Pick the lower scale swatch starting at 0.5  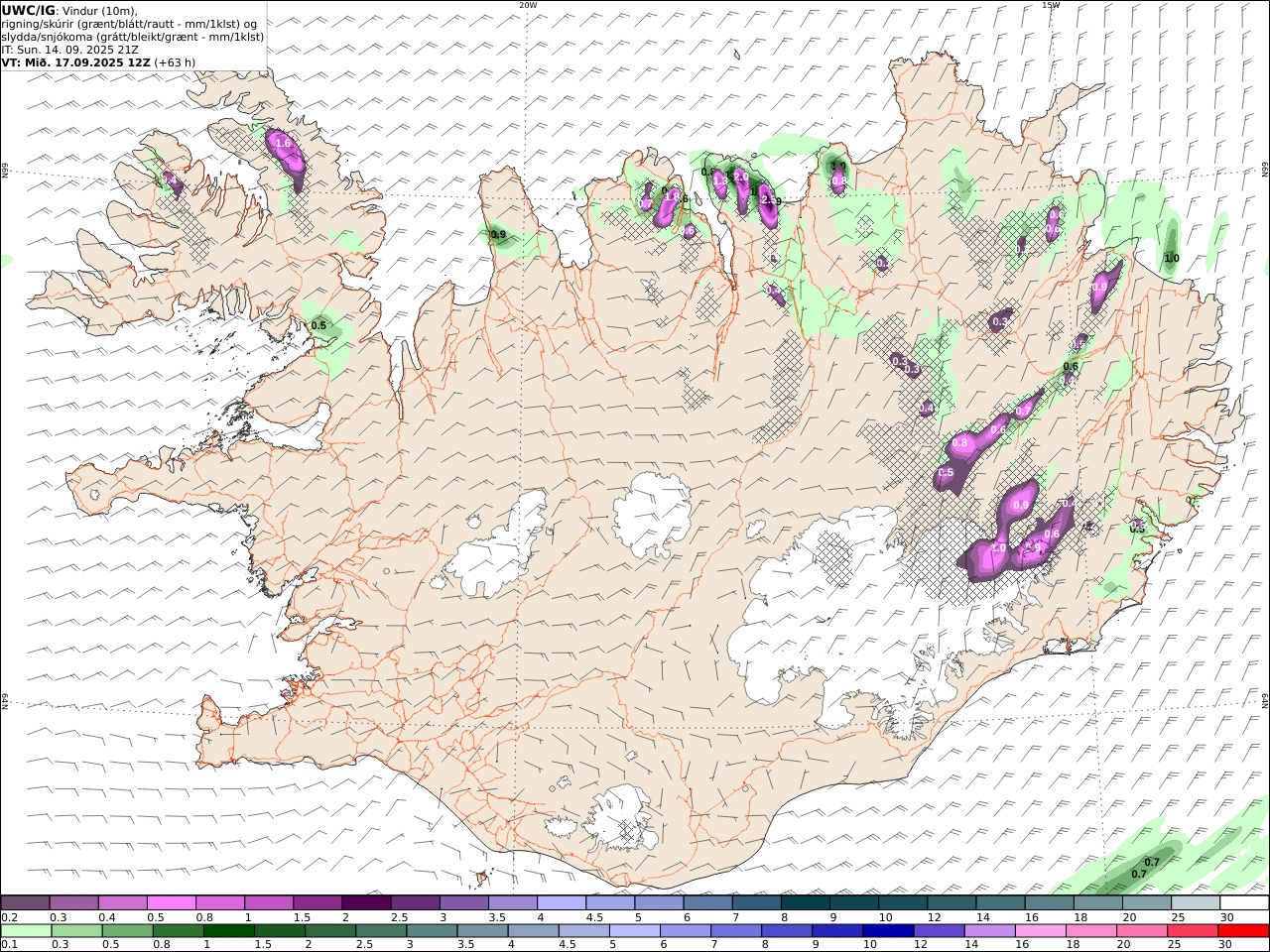point(127,930)
